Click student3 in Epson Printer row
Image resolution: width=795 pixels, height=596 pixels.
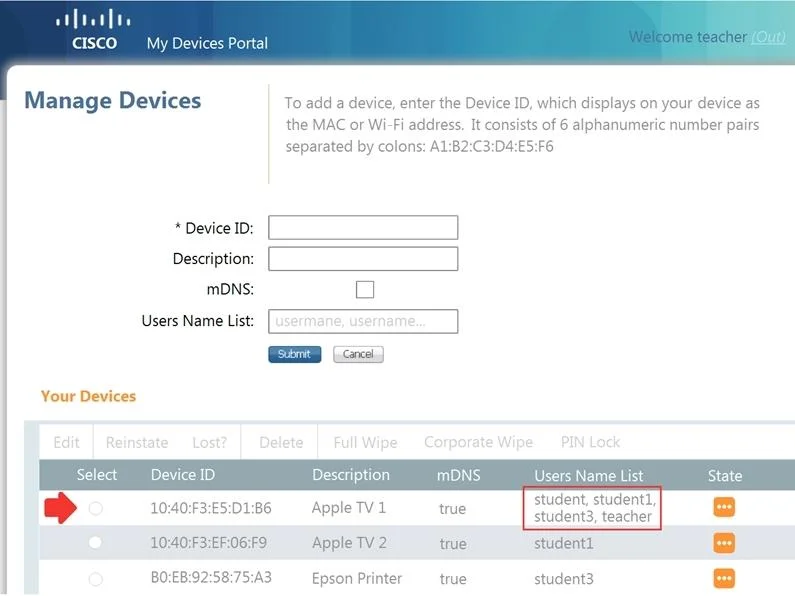click(x=563, y=579)
